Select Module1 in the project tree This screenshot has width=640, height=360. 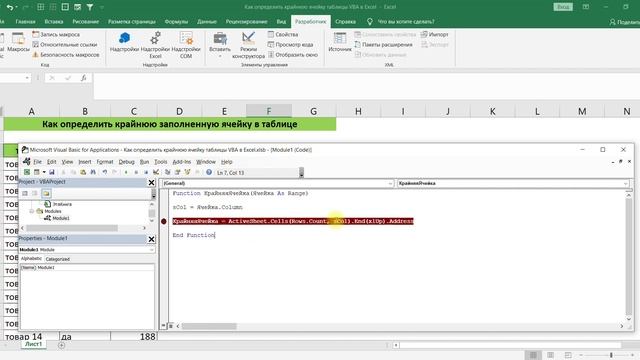pos(61,218)
